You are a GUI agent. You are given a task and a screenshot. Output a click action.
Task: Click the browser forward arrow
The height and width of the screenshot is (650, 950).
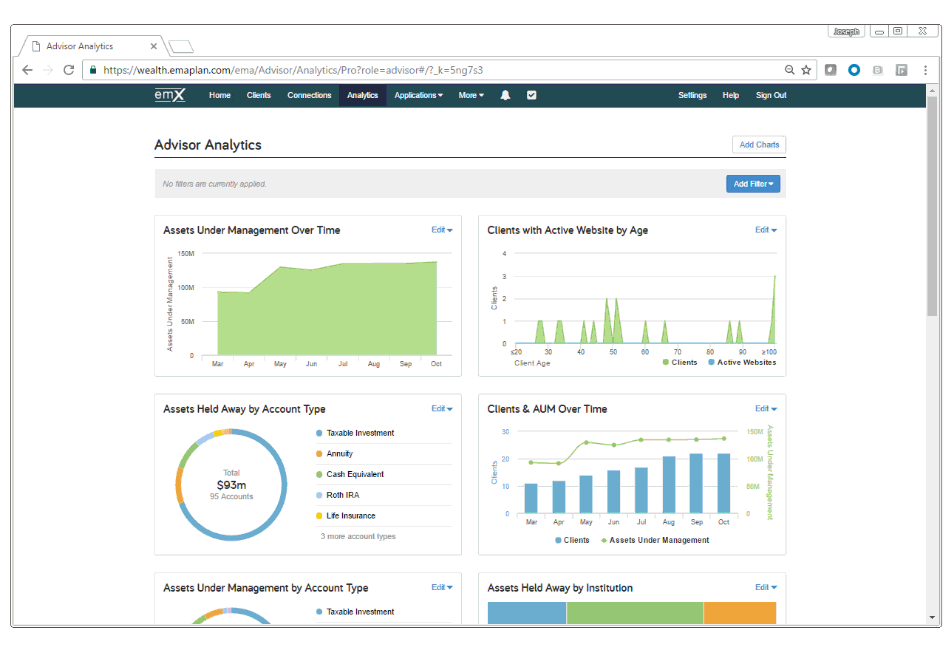point(48,70)
